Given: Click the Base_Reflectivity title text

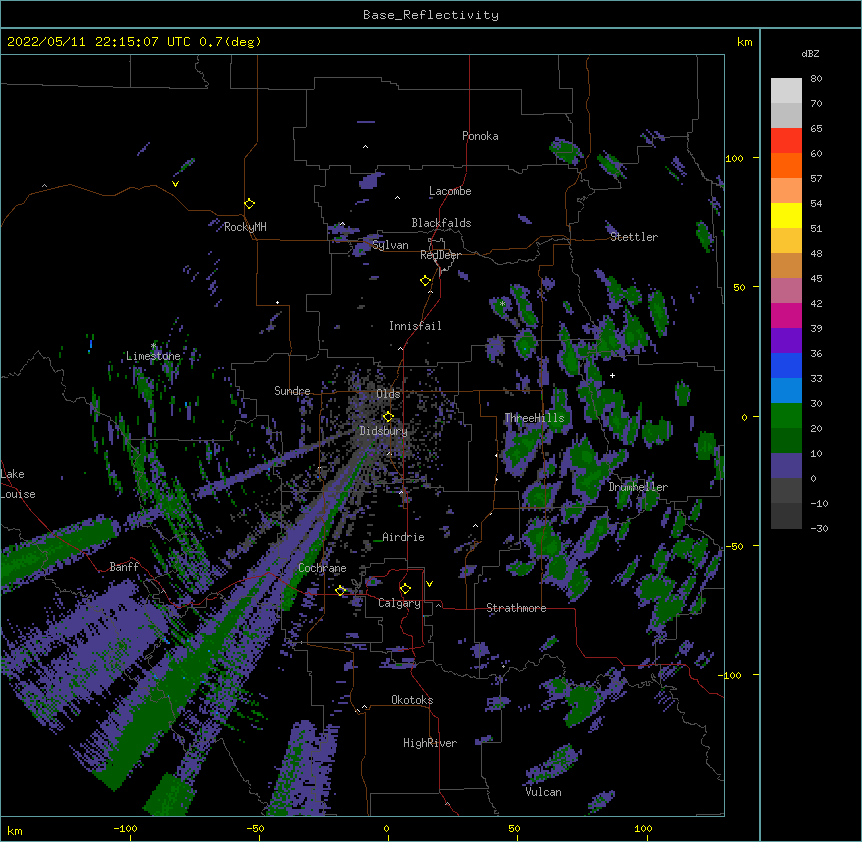Looking at the screenshot, I should pos(431,15).
